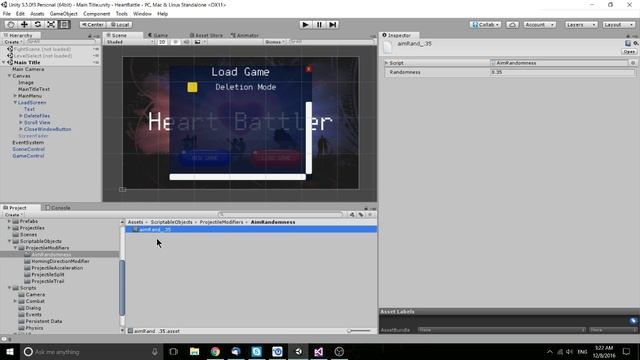Select the HomingDirectionModifier folder
This screenshot has width=640, height=360.
point(60,261)
